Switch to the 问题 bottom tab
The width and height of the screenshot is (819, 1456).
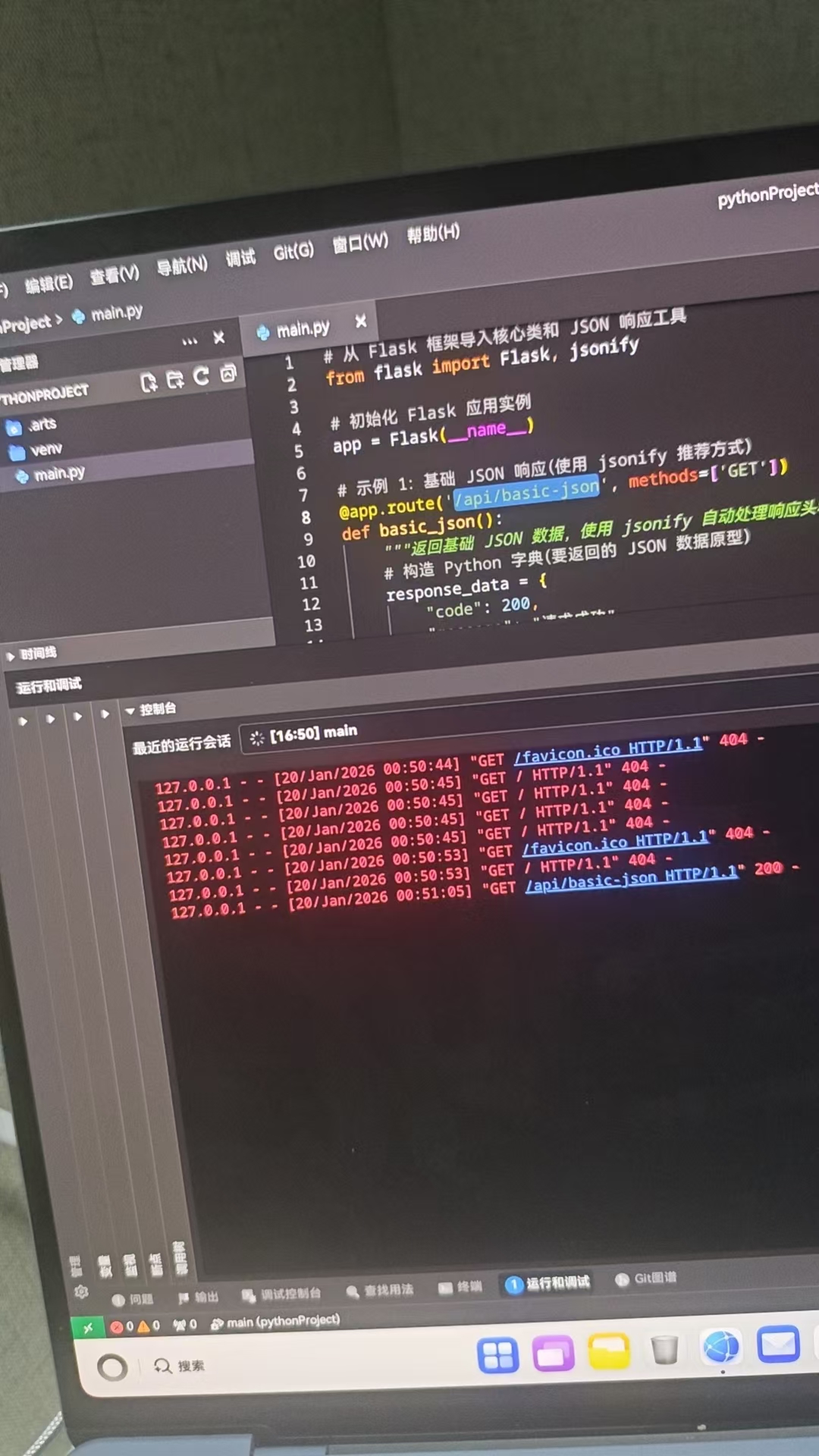tap(133, 1299)
